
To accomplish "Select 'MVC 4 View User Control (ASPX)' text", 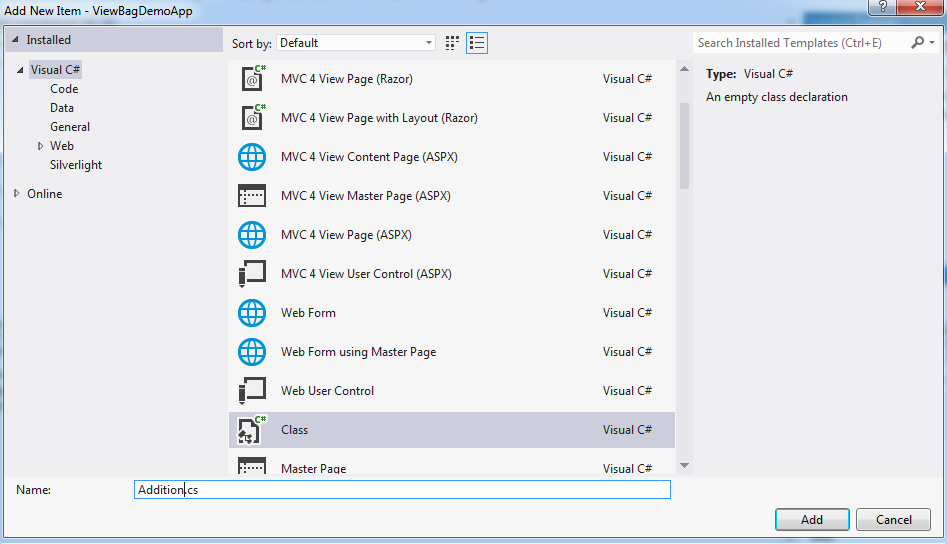I will tap(366, 274).
